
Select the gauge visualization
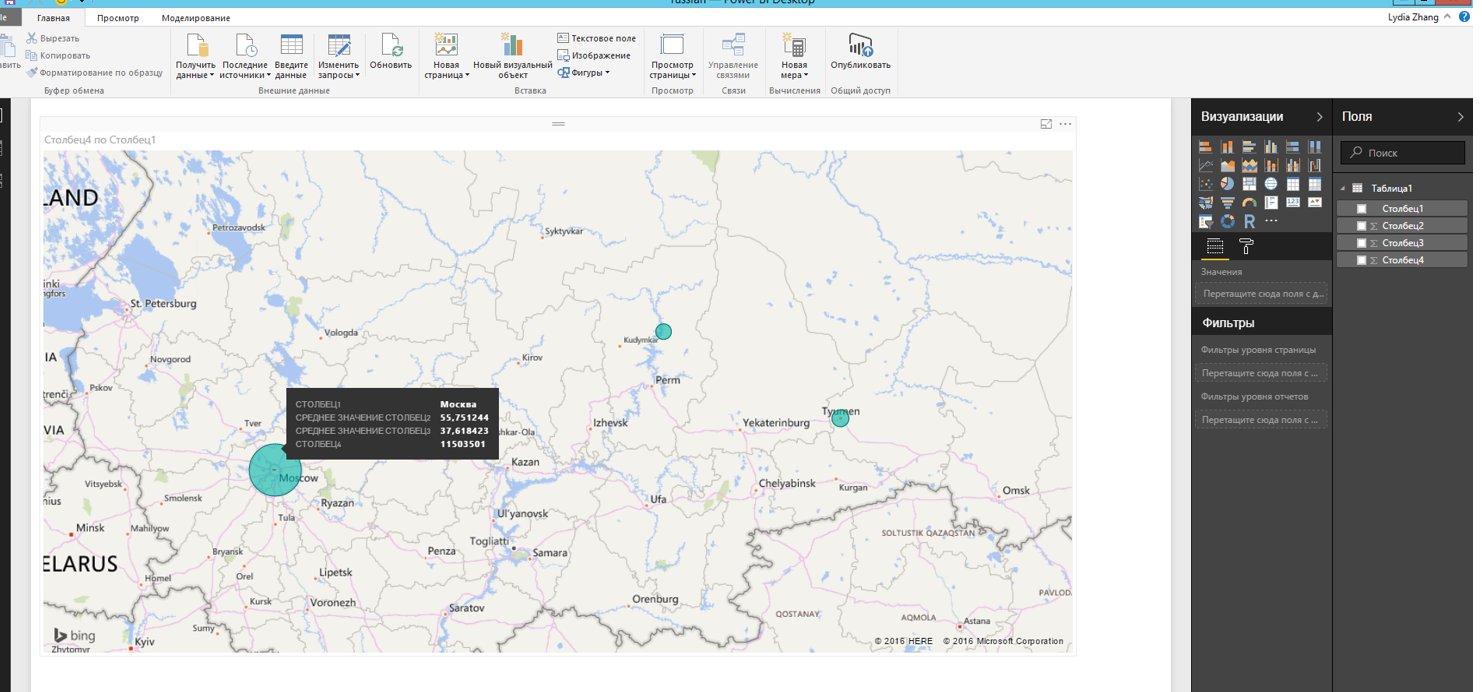(x=1249, y=202)
